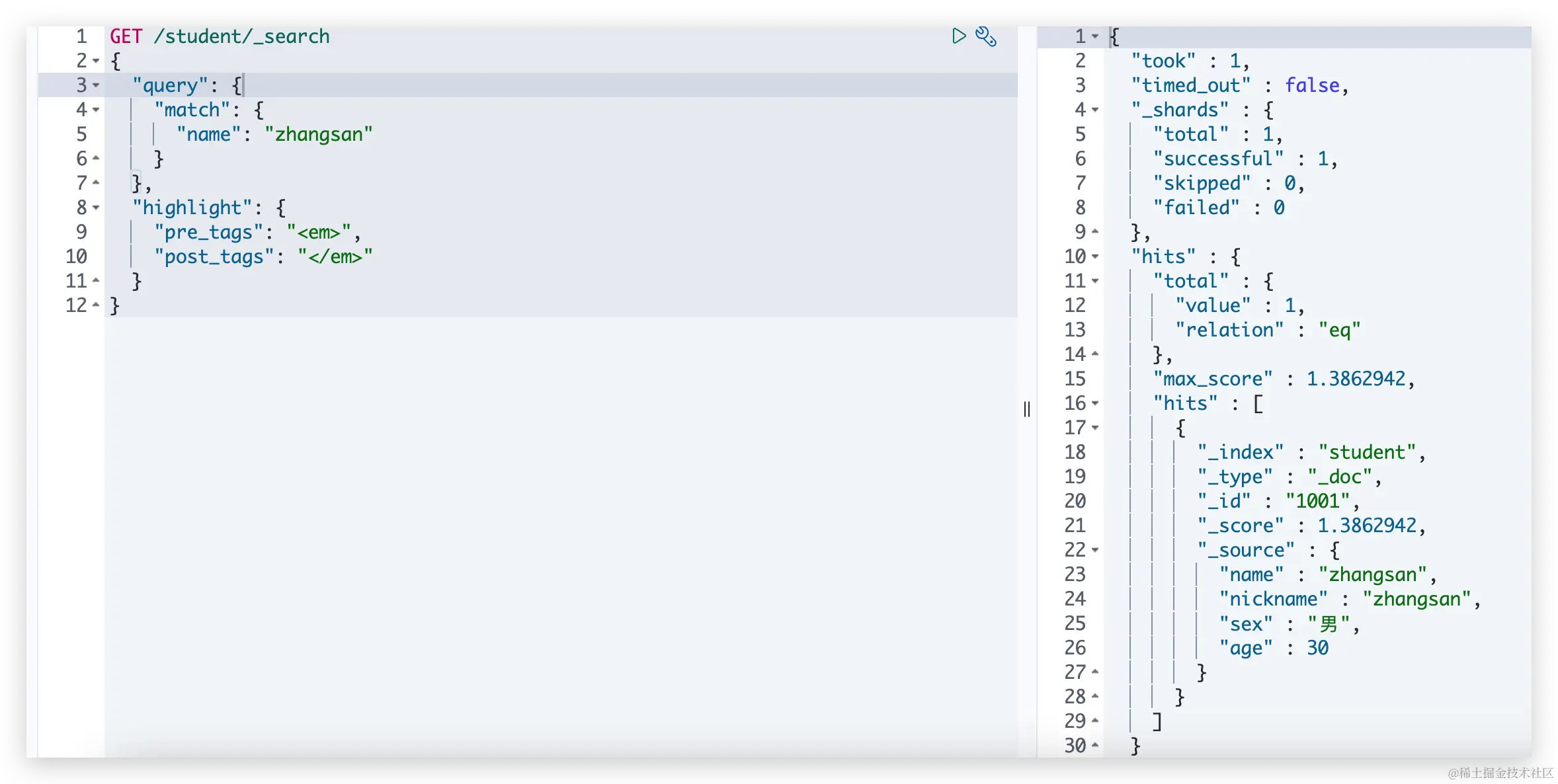Viewport: 1558px width, 784px height.
Task: Collapse the hits array at response line 16
Action: 1095,403
